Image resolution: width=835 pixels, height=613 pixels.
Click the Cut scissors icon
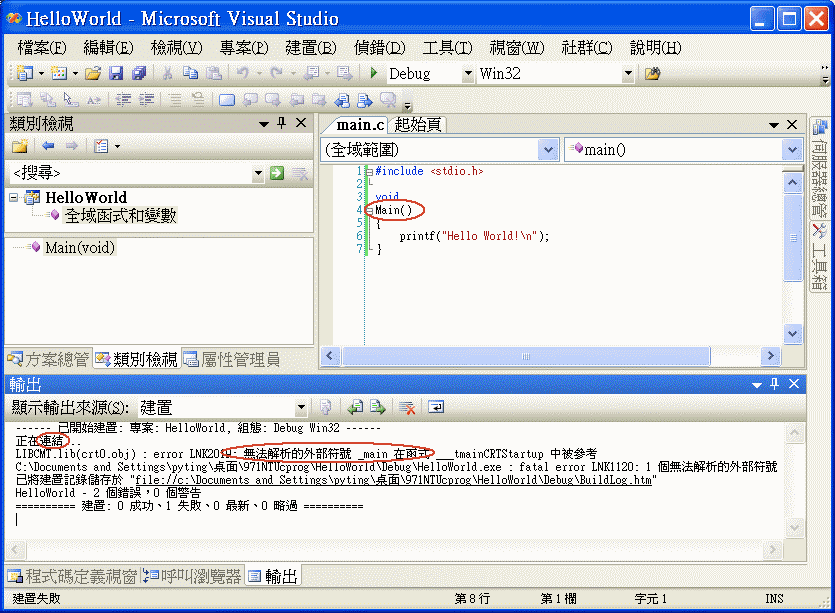tap(167, 73)
